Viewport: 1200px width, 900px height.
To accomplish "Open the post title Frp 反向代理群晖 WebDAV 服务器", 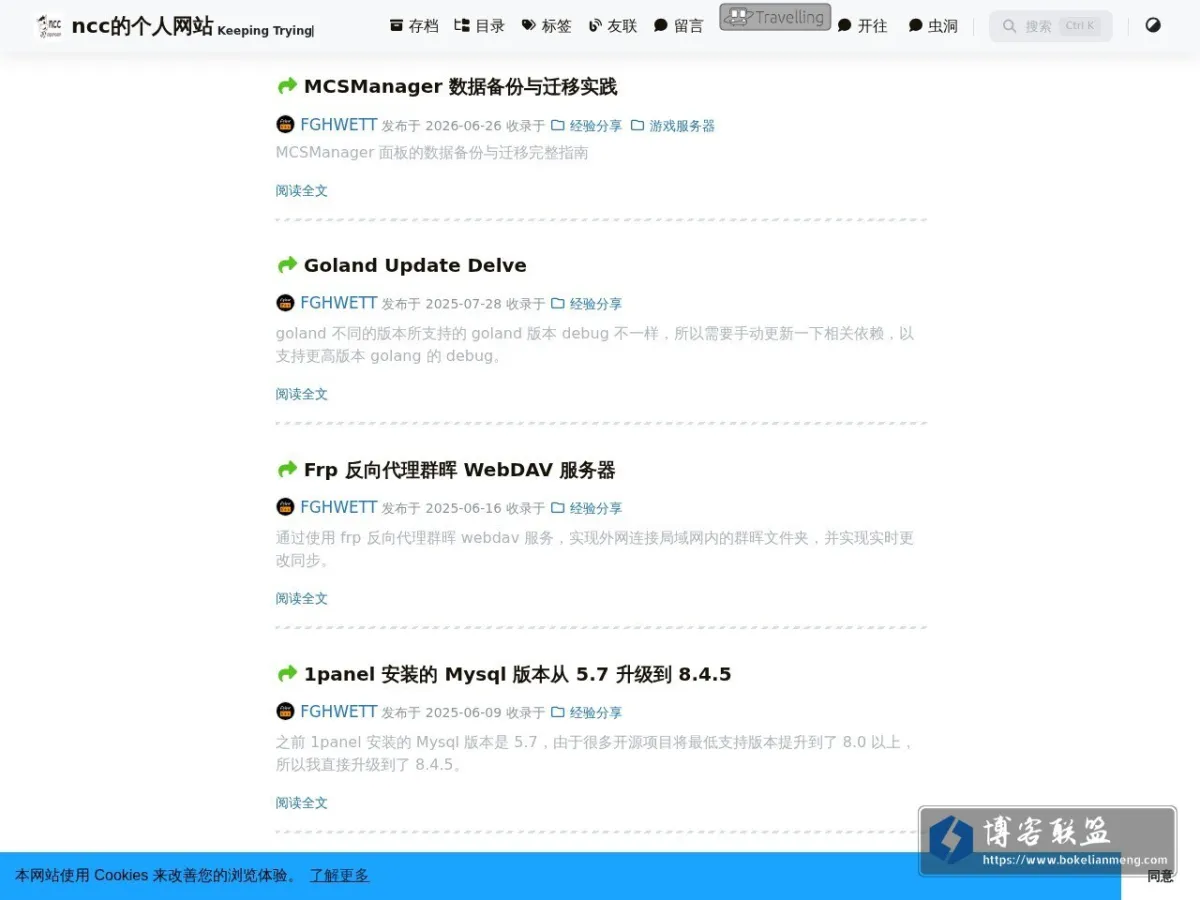I will pos(460,469).
